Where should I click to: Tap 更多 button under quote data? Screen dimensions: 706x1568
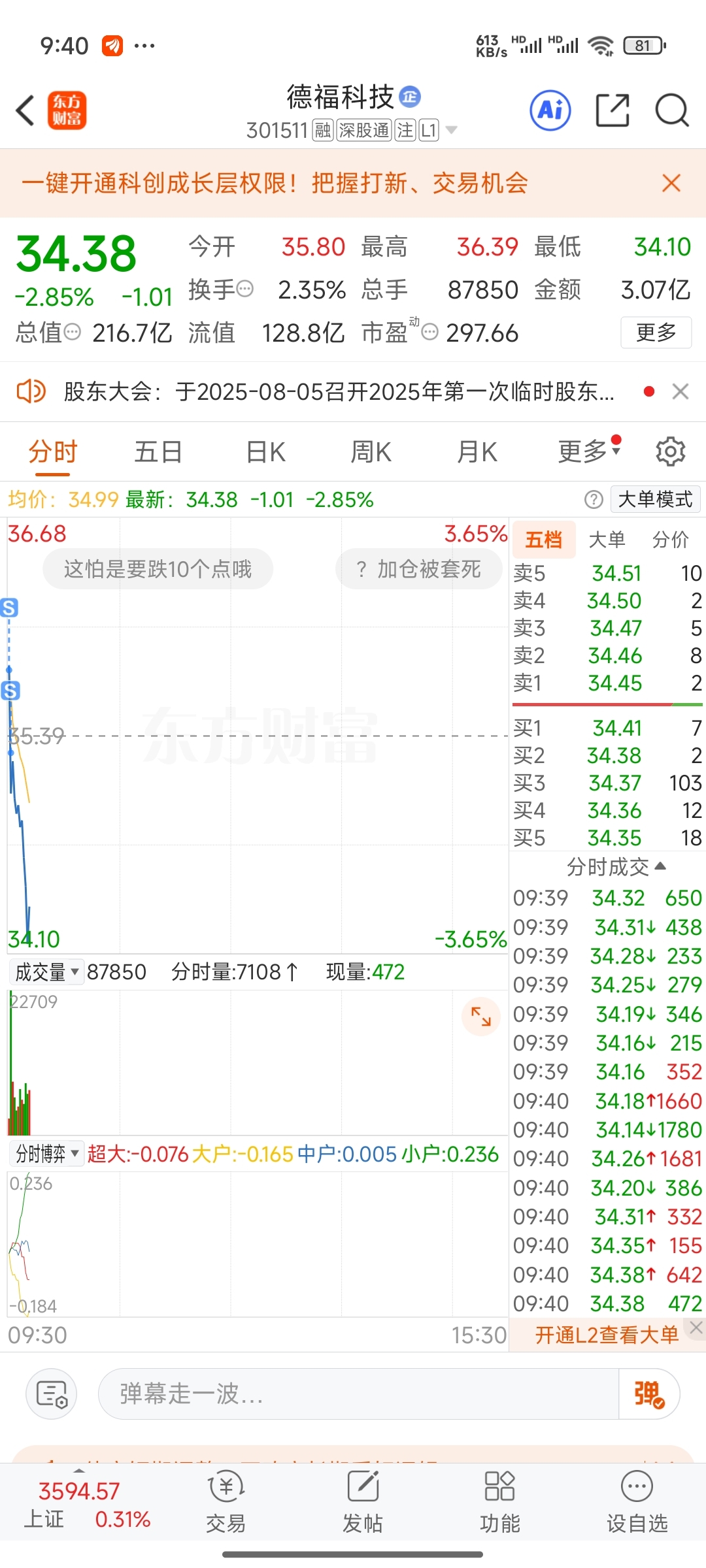(x=656, y=333)
